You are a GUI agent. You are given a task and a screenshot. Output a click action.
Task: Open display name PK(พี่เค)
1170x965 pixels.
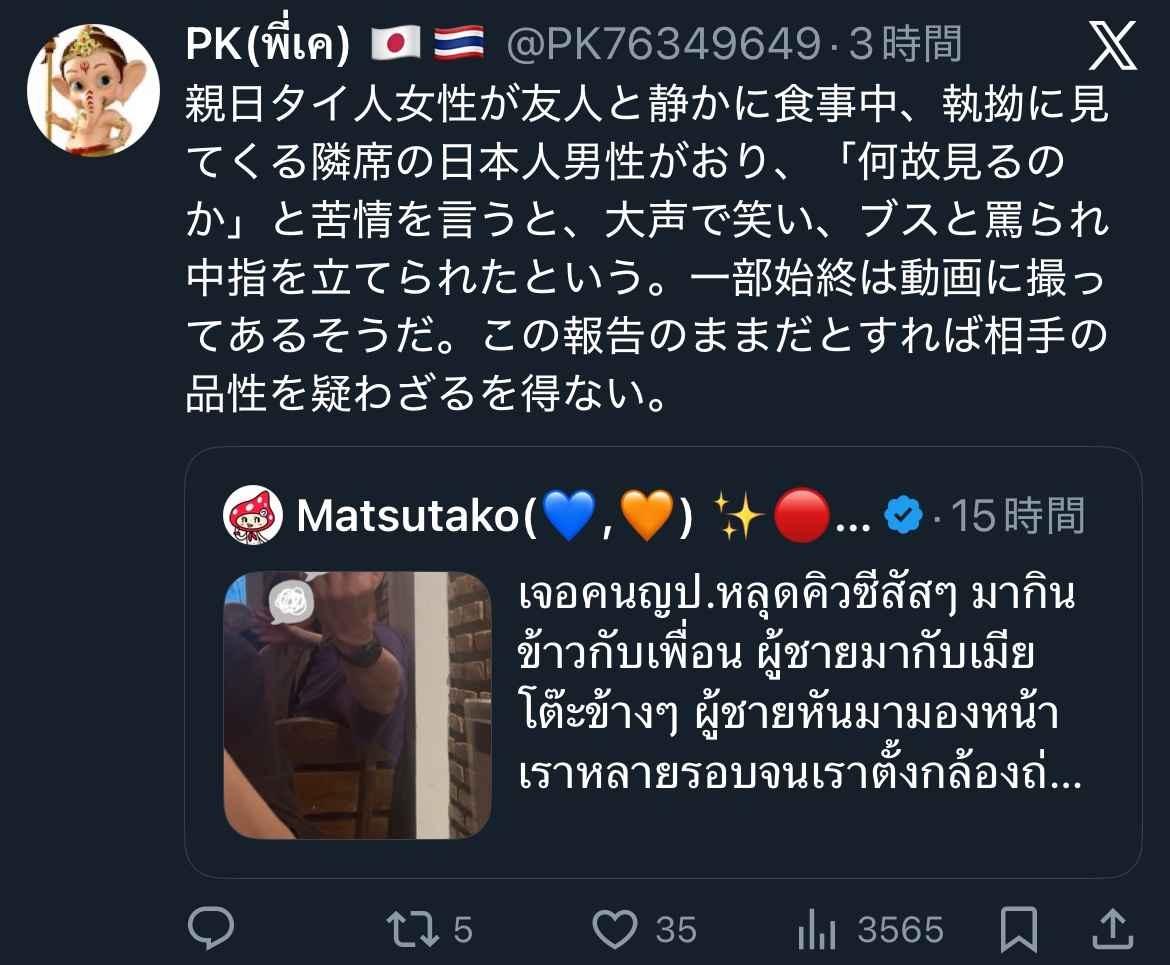[268, 44]
